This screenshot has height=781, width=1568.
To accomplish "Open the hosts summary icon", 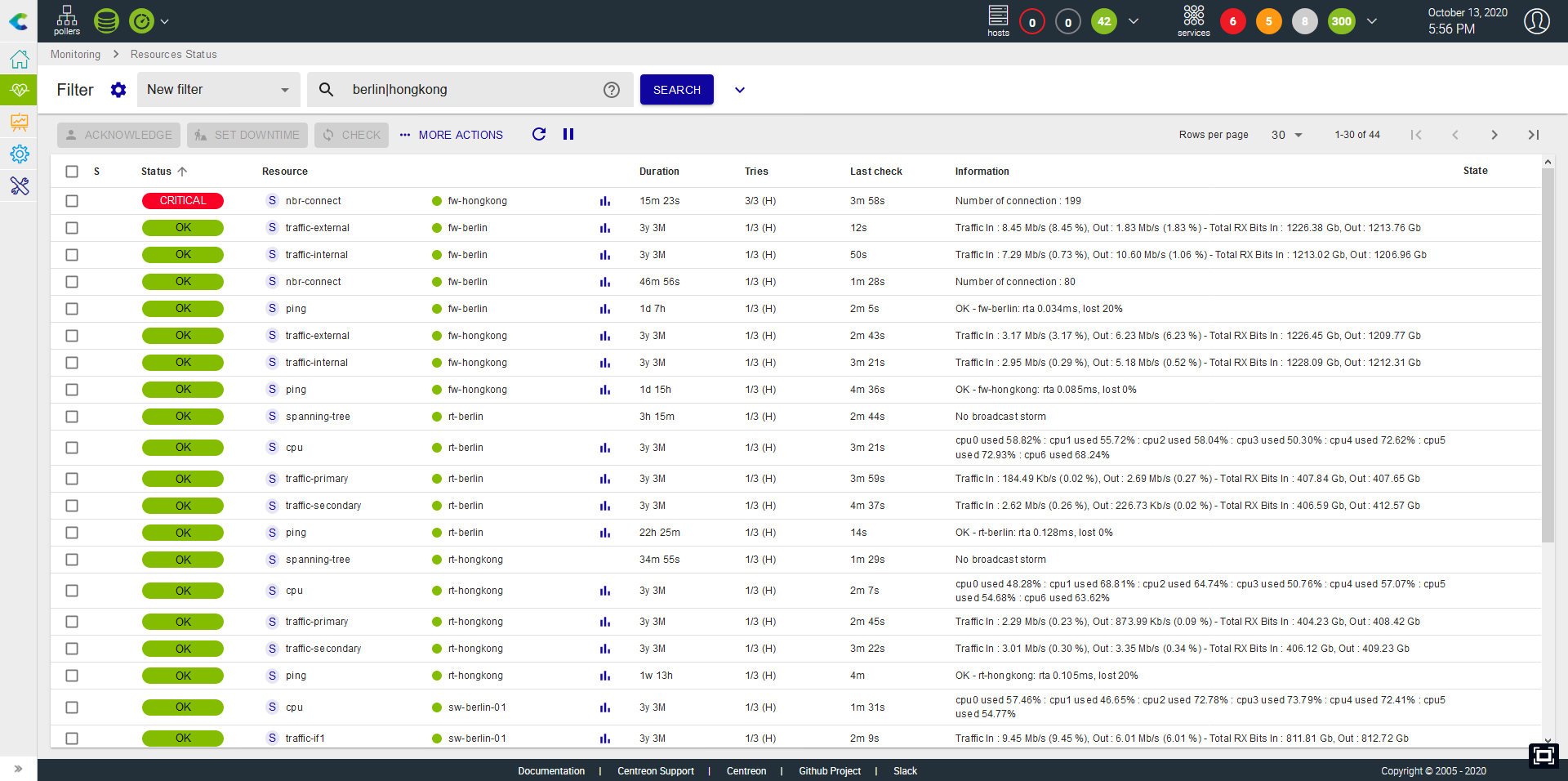I will point(998,20).
